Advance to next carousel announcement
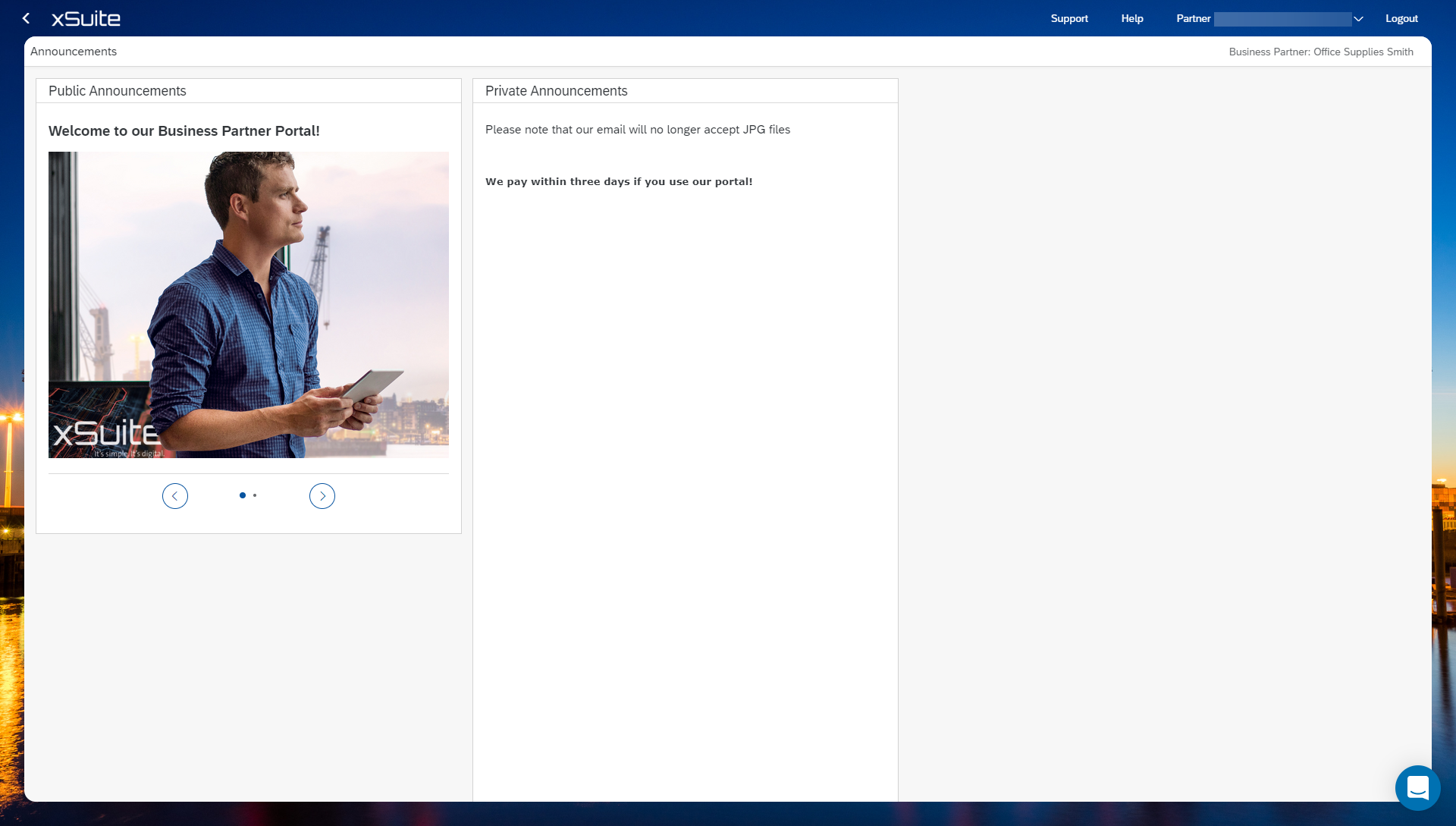The width and height of the screenshot is (1456, 826). click(x=322, y=496)
